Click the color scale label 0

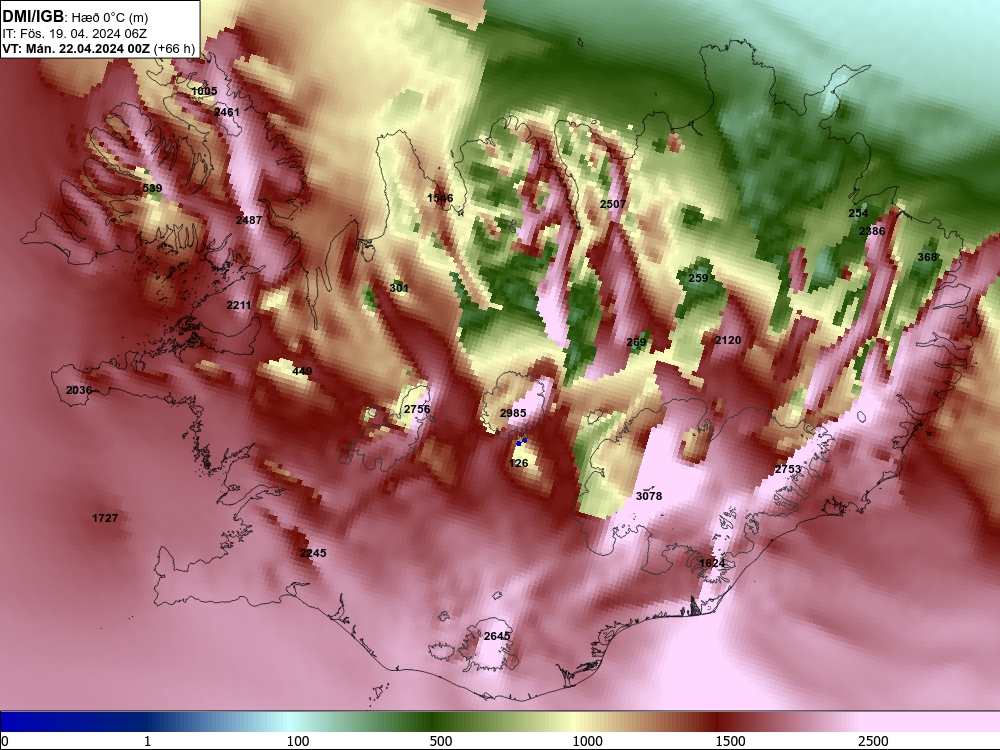(x=5, y=741)
